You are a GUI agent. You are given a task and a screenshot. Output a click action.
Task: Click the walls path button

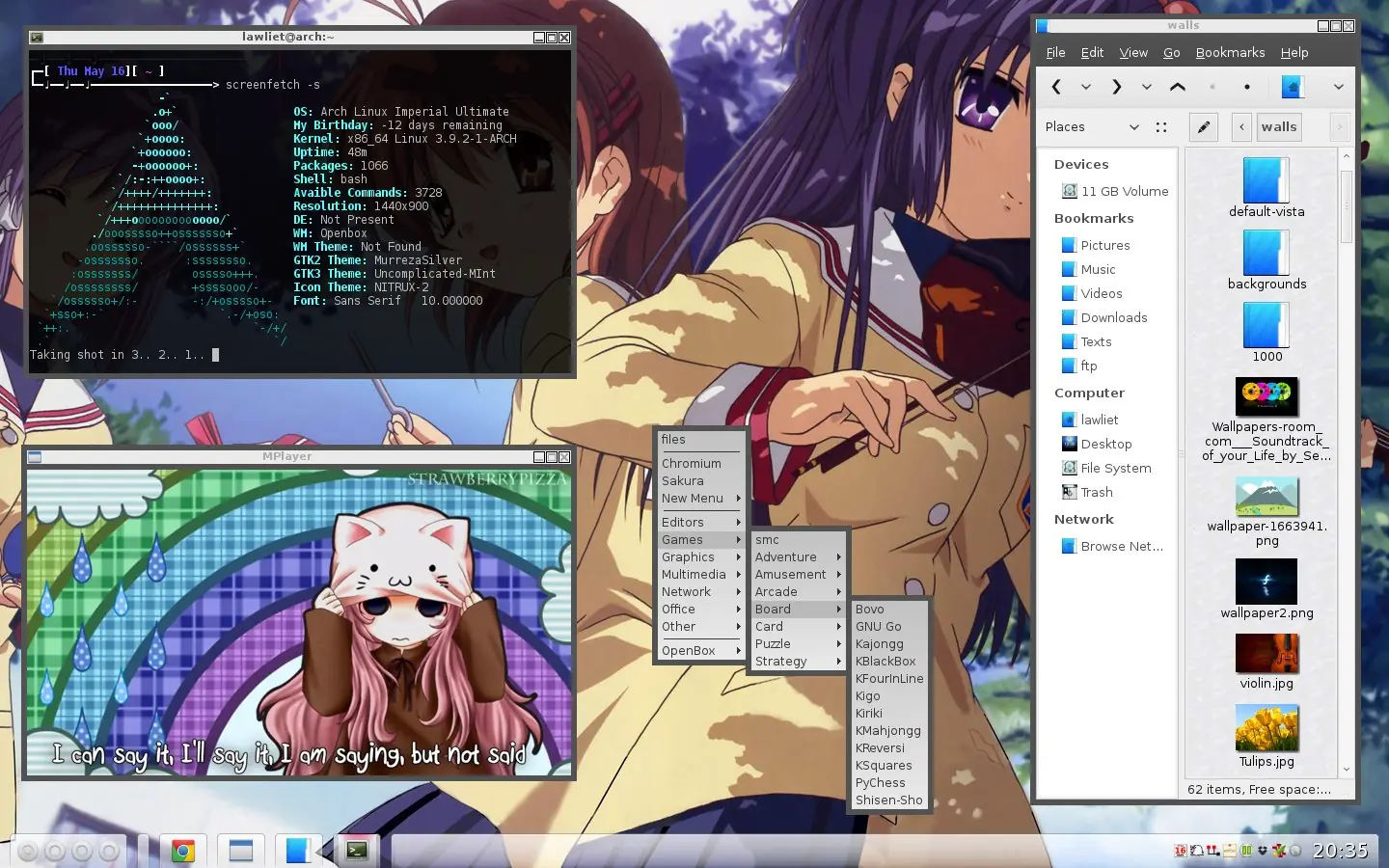(1278, 126)
